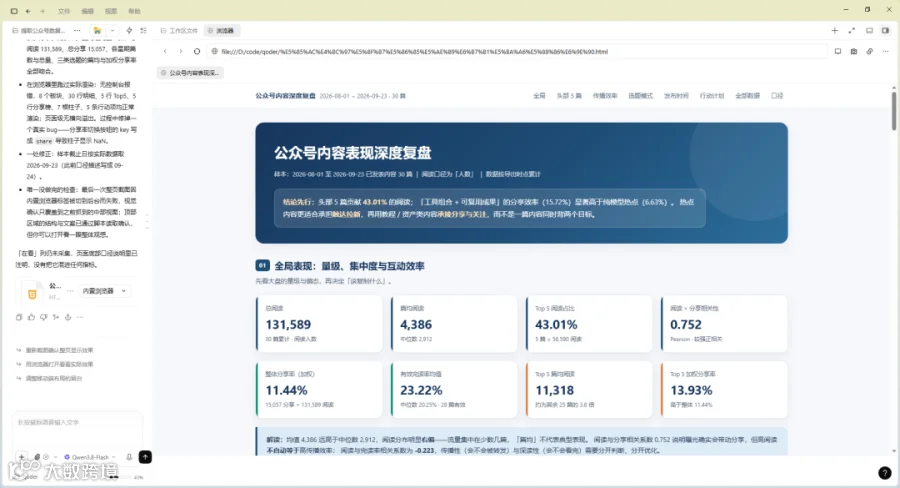
Task: Open the 文件 menu
Action: 64,11
